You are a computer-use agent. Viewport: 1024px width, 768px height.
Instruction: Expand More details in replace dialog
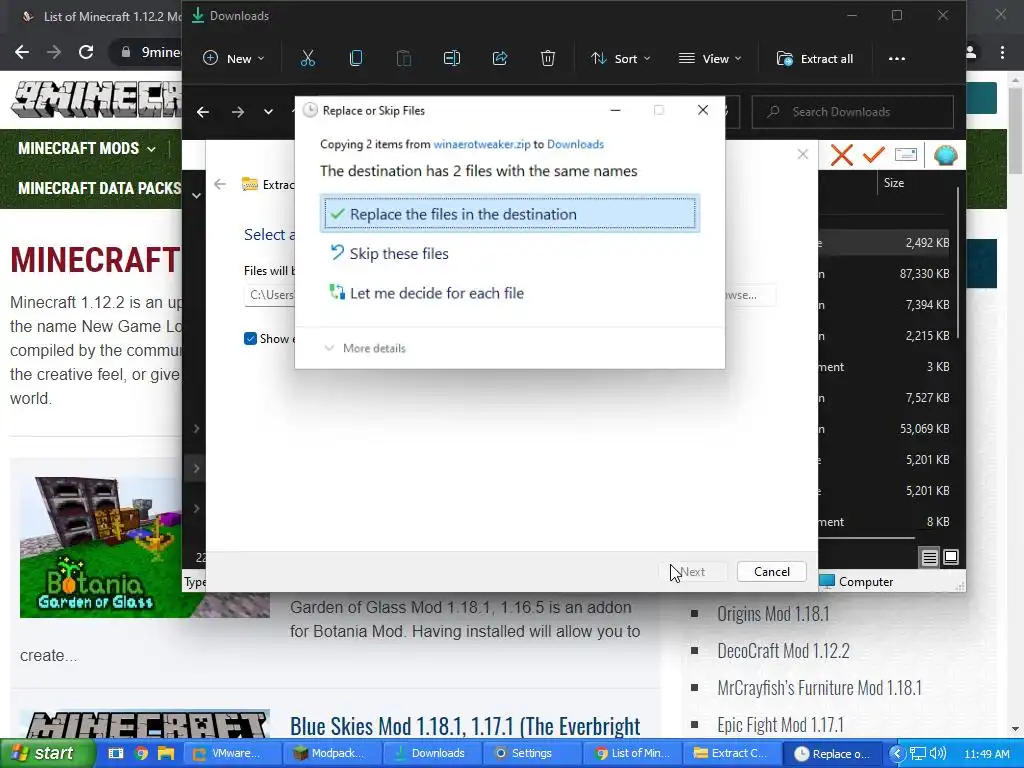[x=365, y=348]
